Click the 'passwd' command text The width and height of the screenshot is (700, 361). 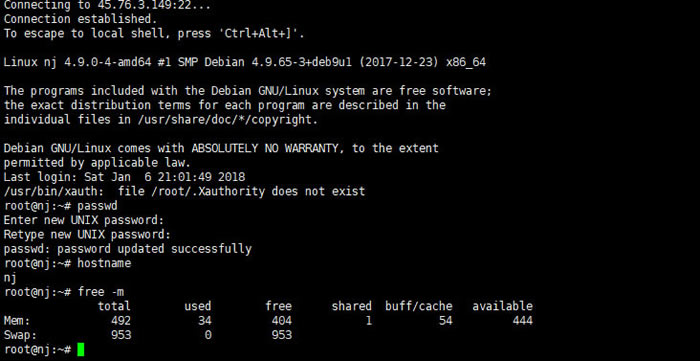tap(97, 207)
